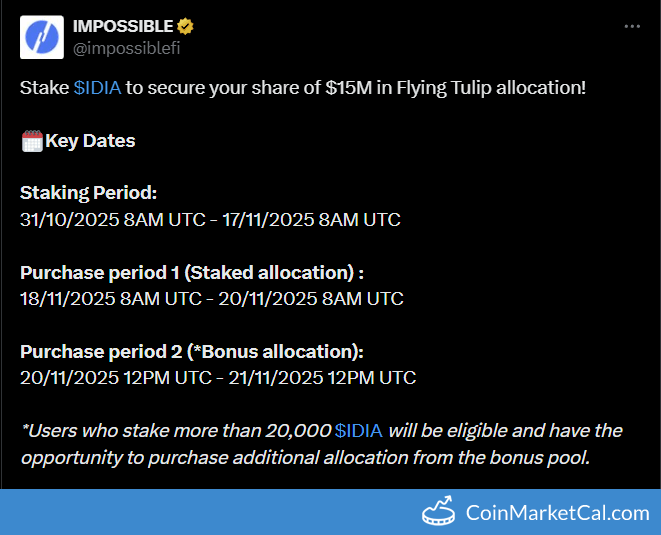Image resolution: width=661 pixels, height=535 pixels.
Task: Click the calendar emoji beside Key Dates
Action: (32, 141)
